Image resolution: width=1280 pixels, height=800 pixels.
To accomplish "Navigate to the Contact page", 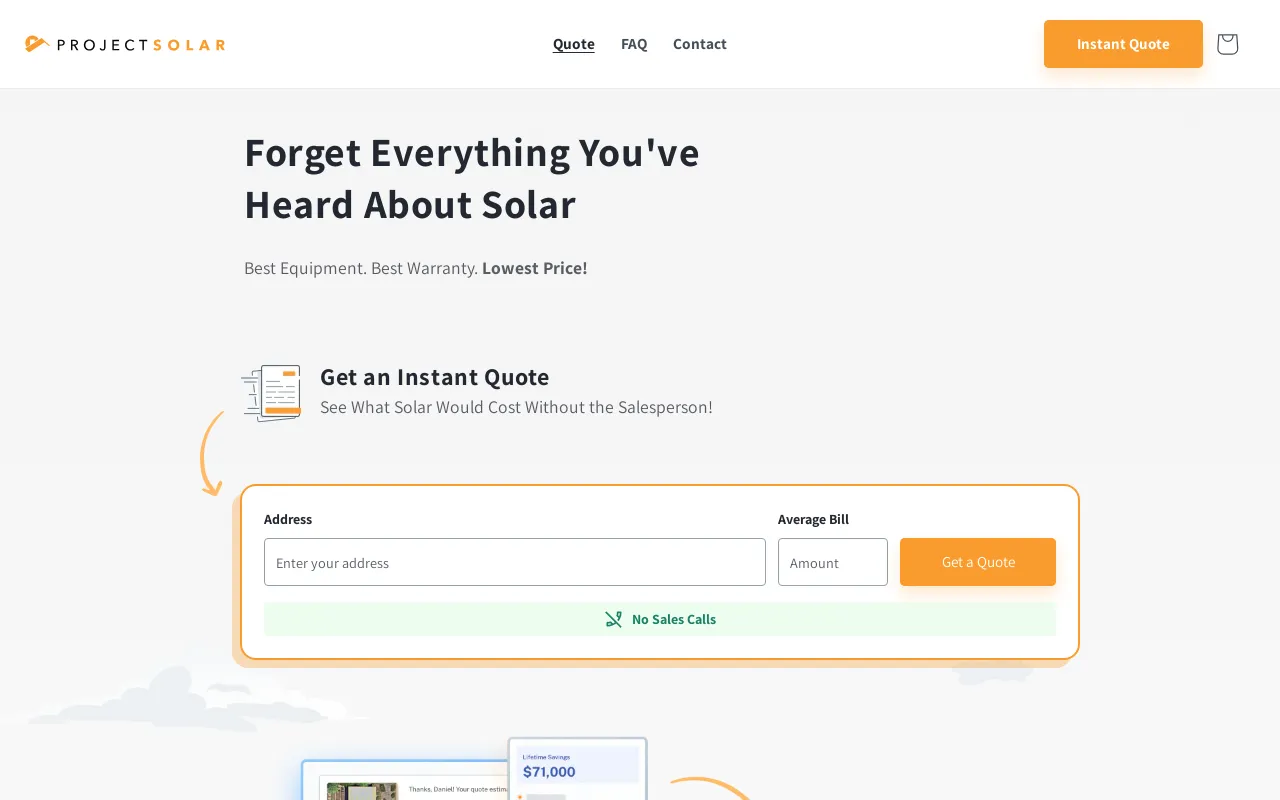I will (x=700, y=44).
